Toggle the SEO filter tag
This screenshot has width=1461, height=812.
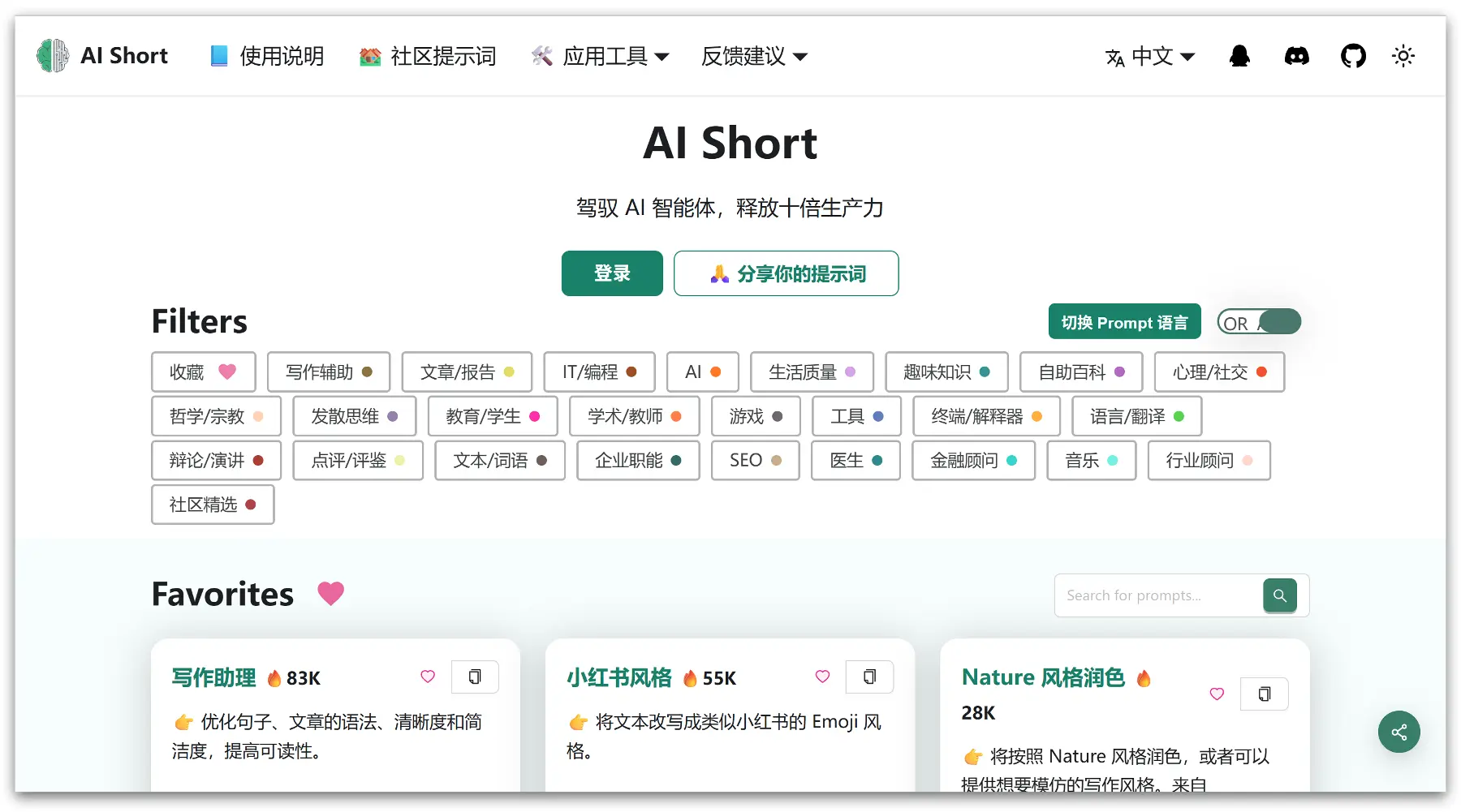click(756, 461)
